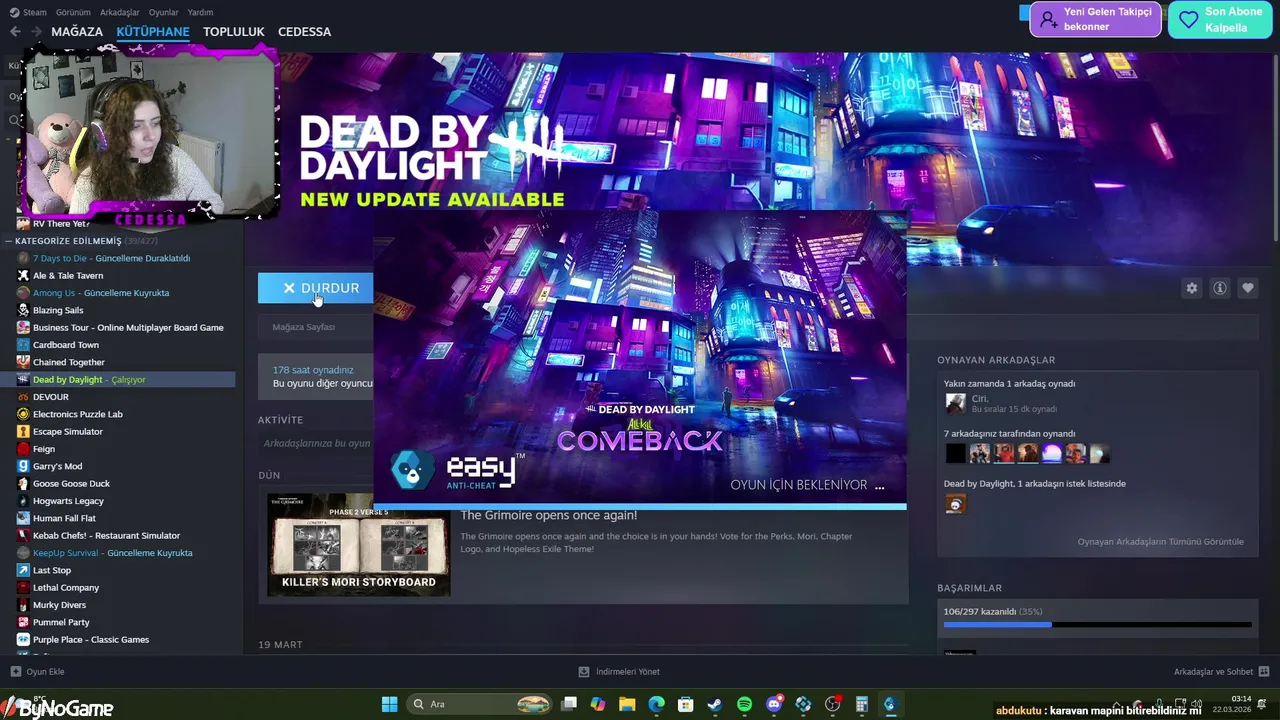This screenshot has height=720, width=1280.
Task: Select Goose Goose Duck in the list
Action: tap(71, 484)
